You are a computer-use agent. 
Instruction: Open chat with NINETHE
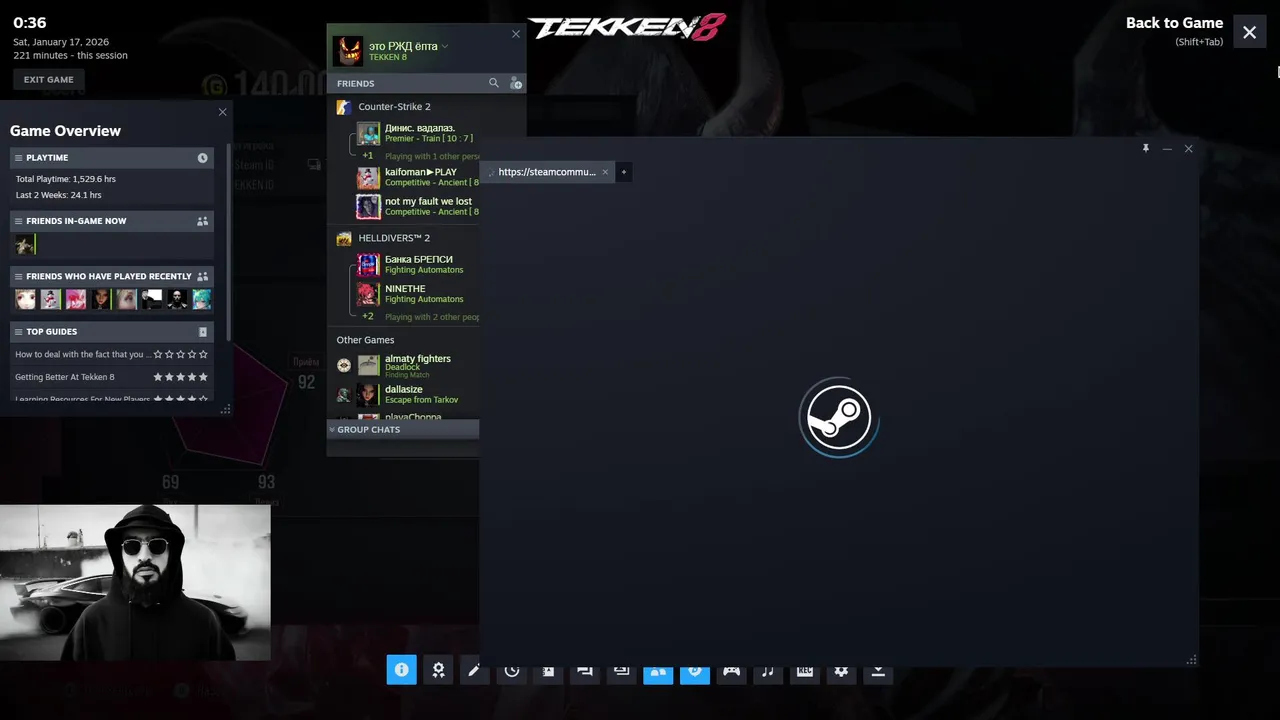coord(417,293)
